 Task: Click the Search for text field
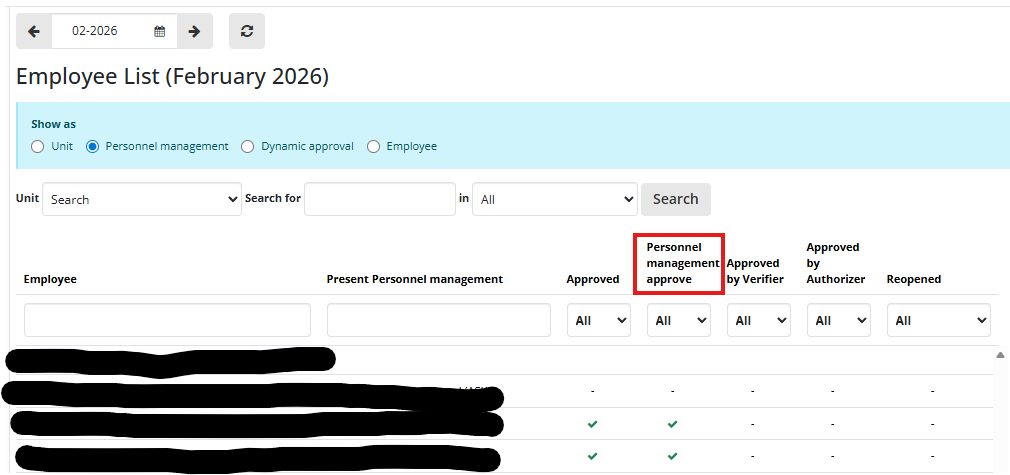tap(379, 199)
